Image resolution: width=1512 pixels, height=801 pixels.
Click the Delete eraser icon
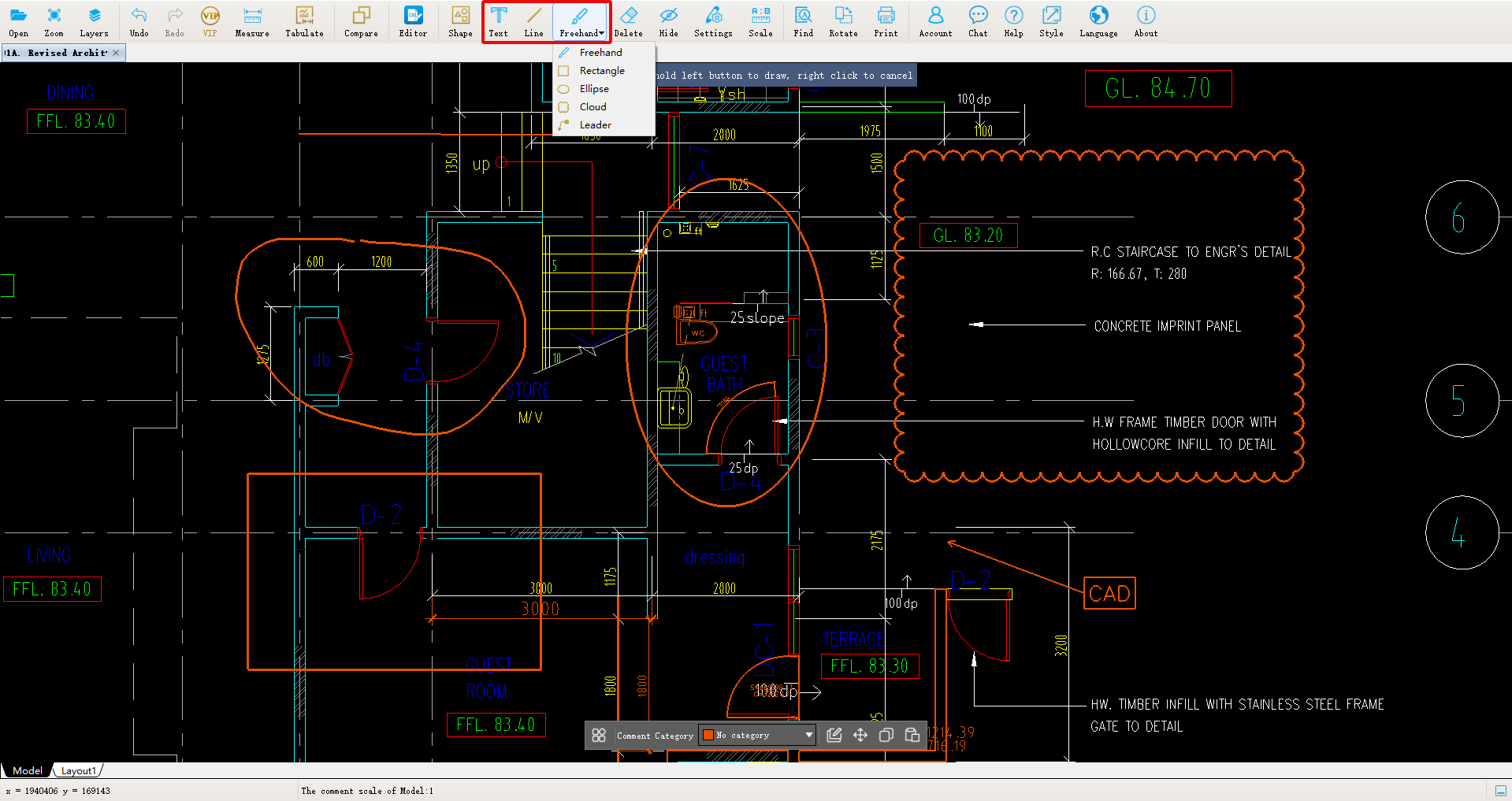[628, 21]
